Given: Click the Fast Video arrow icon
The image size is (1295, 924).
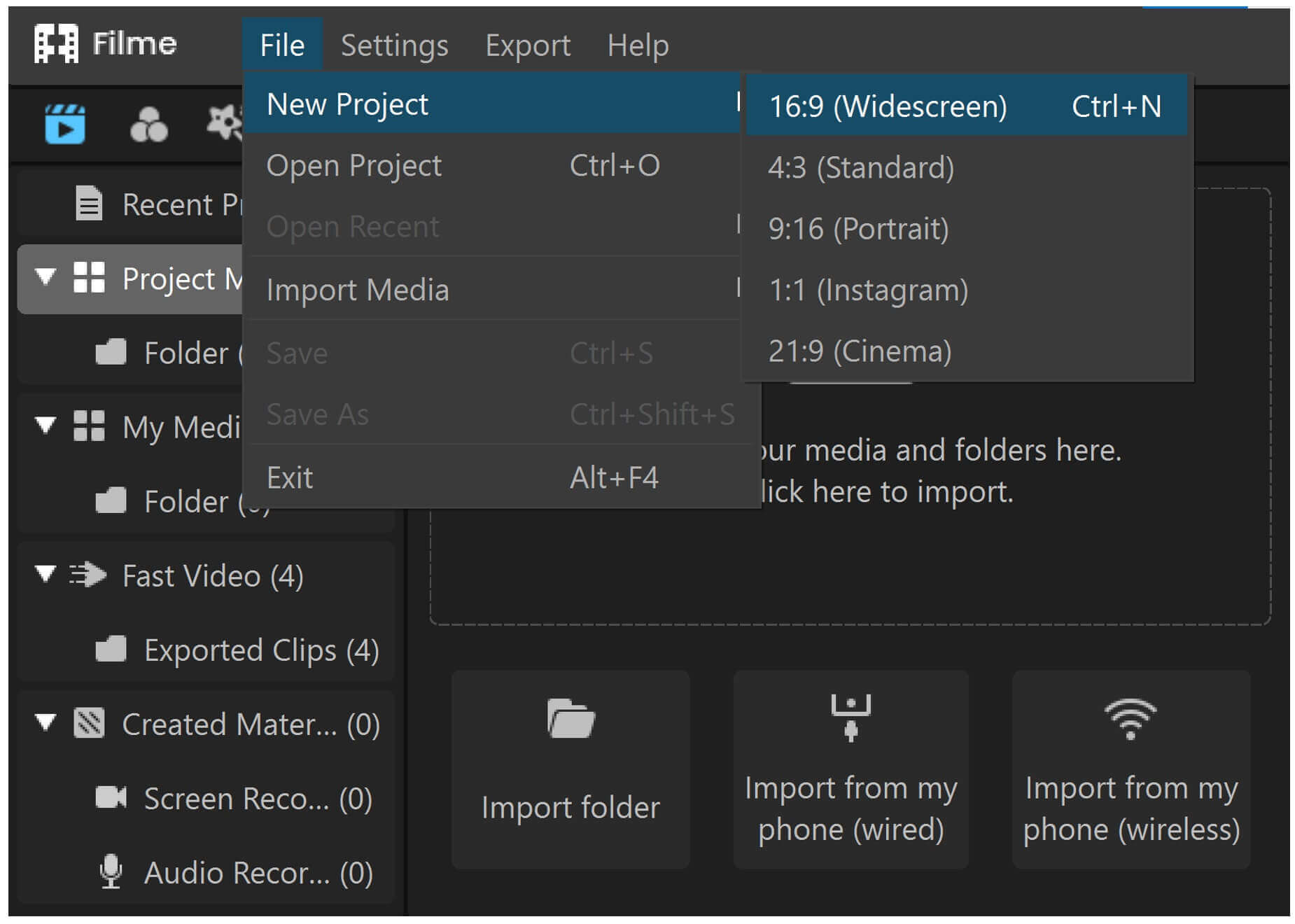Looking at the screenshot, I should pyautogui.click(x=88, y=575).
